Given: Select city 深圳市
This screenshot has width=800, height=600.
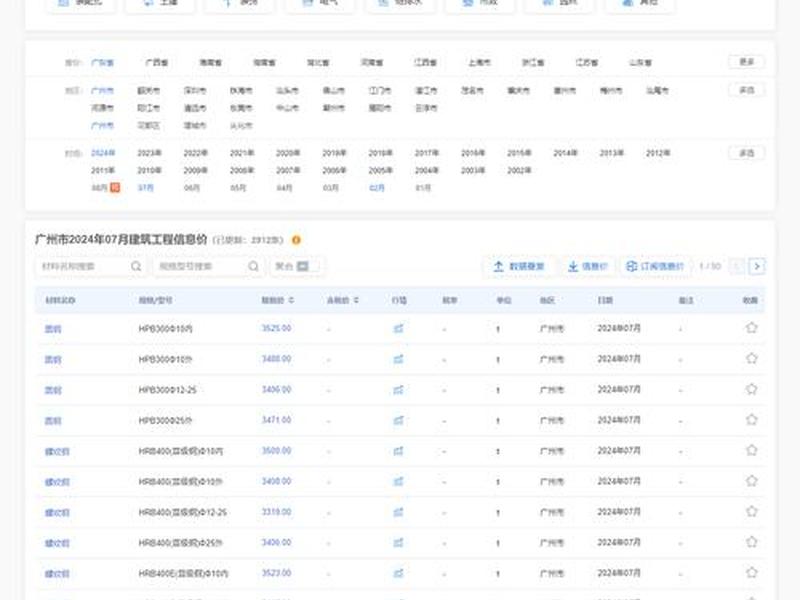Looking at the screenshot, I should [195, 90].
